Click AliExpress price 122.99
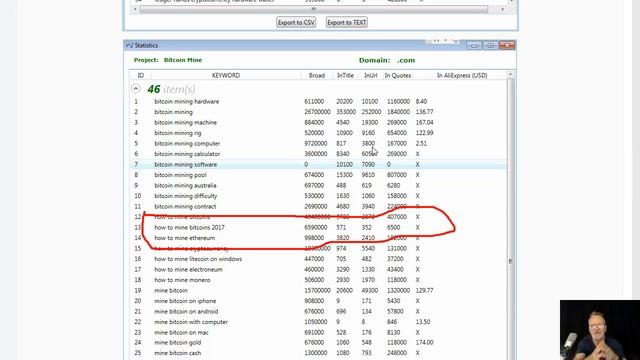 pos(424,133)
